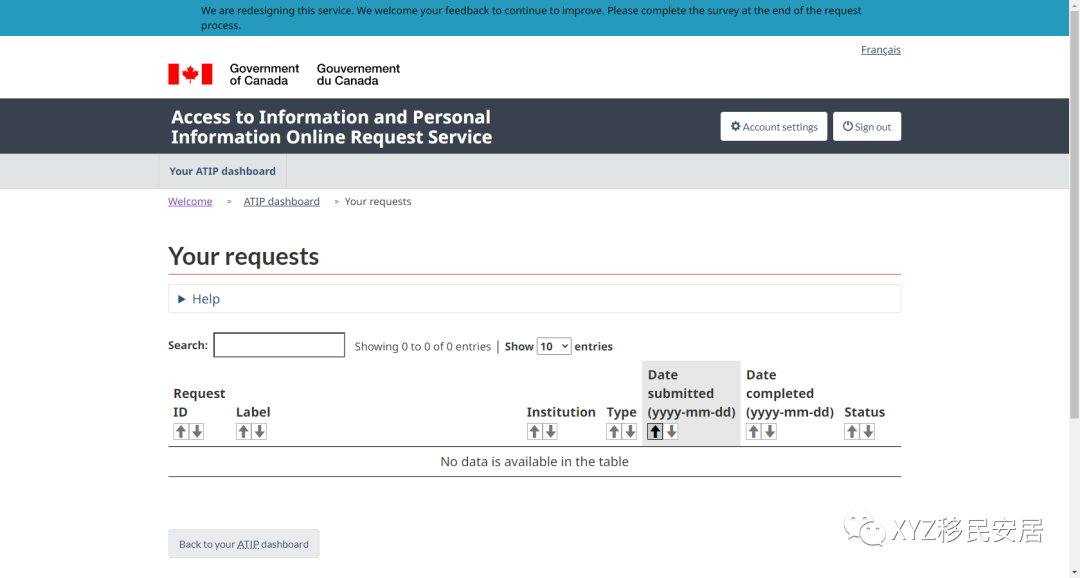
Task: Sort Date completed ascending arrow
Action: click(x=754, y=431)
